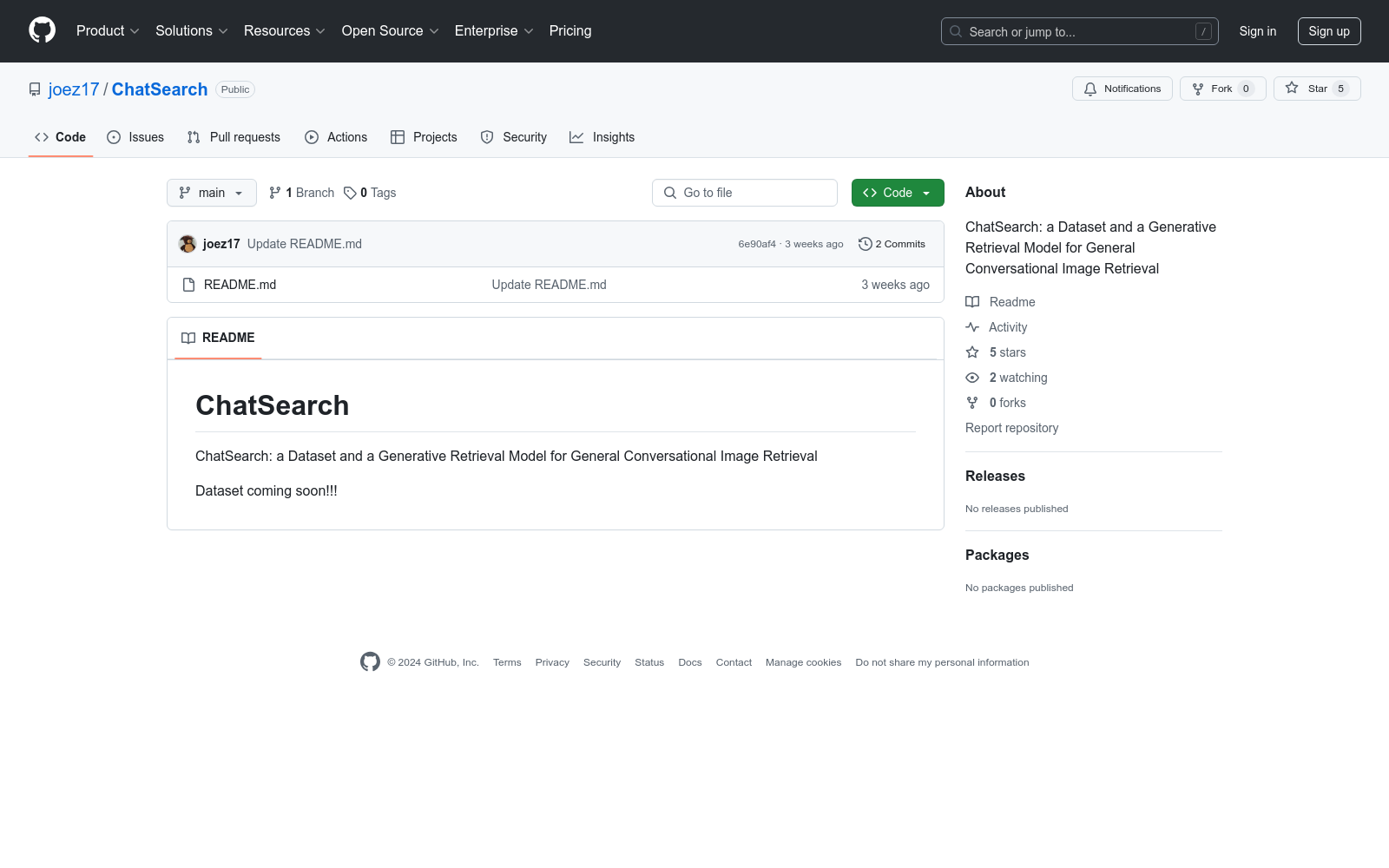Fork the repository
Image resolution: width=1389 pixels, height=868 pixels.
(x=1222, y=89)
